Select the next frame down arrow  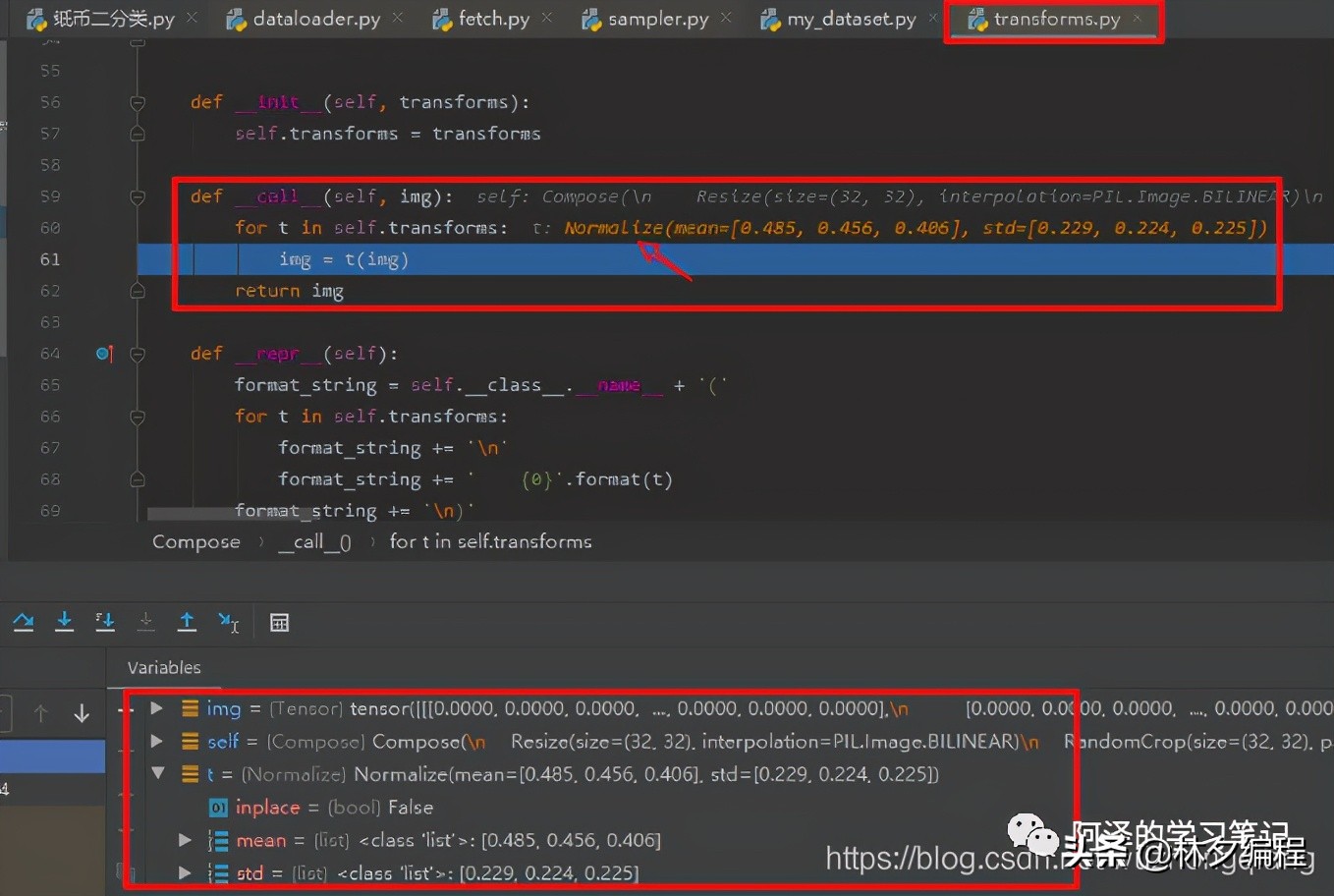point(82,714)
